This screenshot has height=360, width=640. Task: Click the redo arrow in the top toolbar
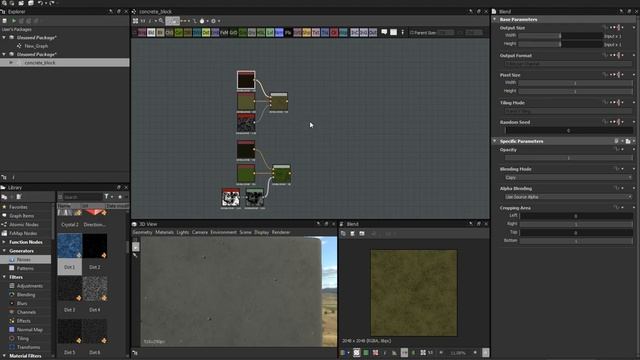pyautogui.click(x=51, y=3)
